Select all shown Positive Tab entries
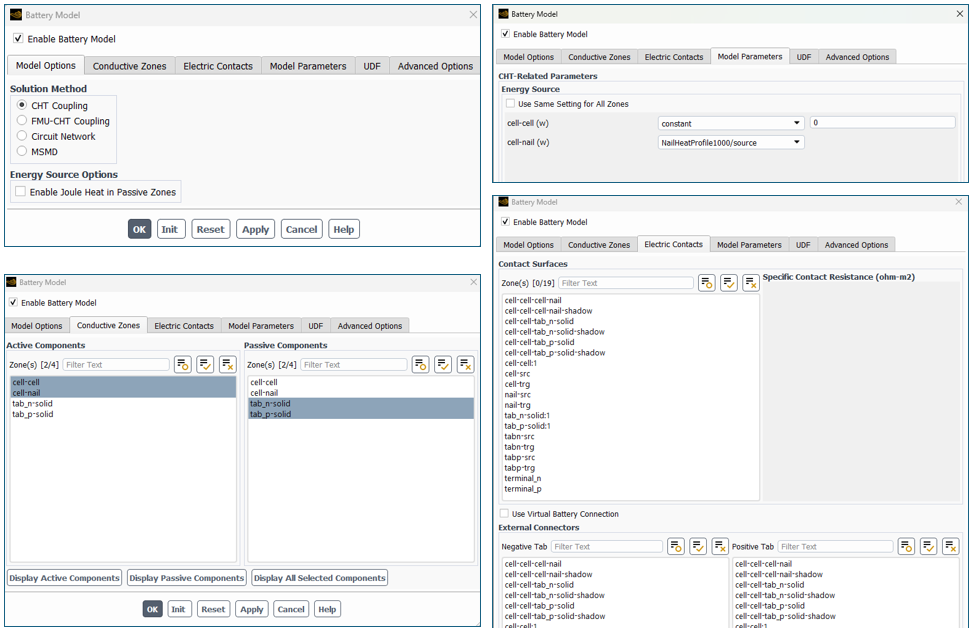 point(929,547)
